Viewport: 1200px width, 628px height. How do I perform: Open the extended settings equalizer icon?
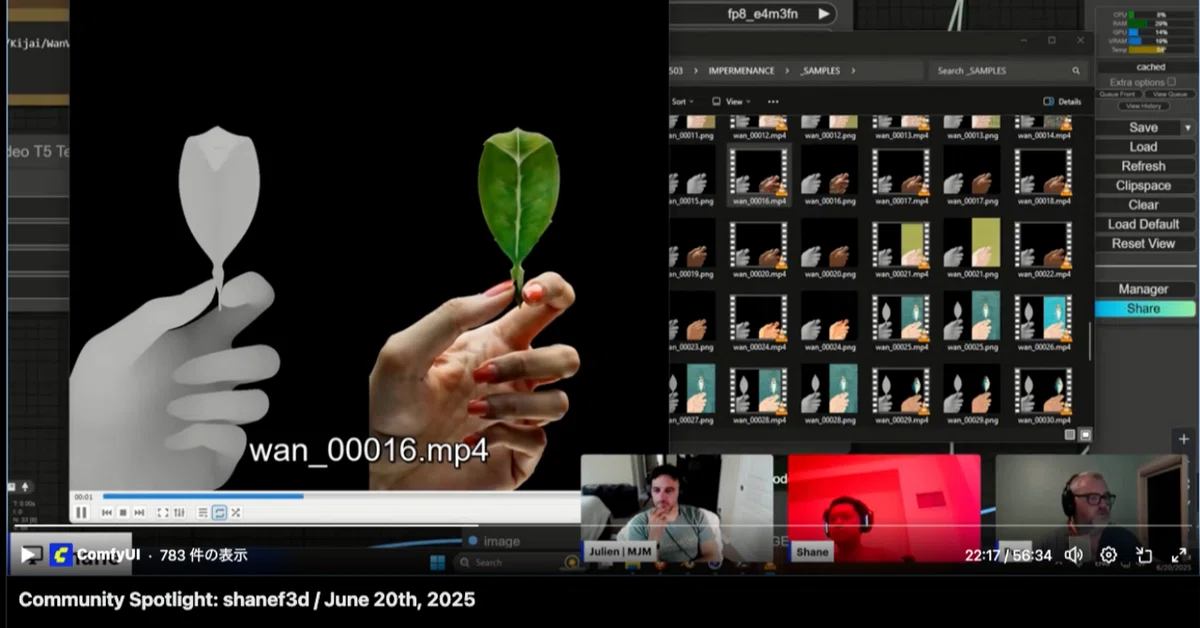pyautogui.click(x=179, y=512)
